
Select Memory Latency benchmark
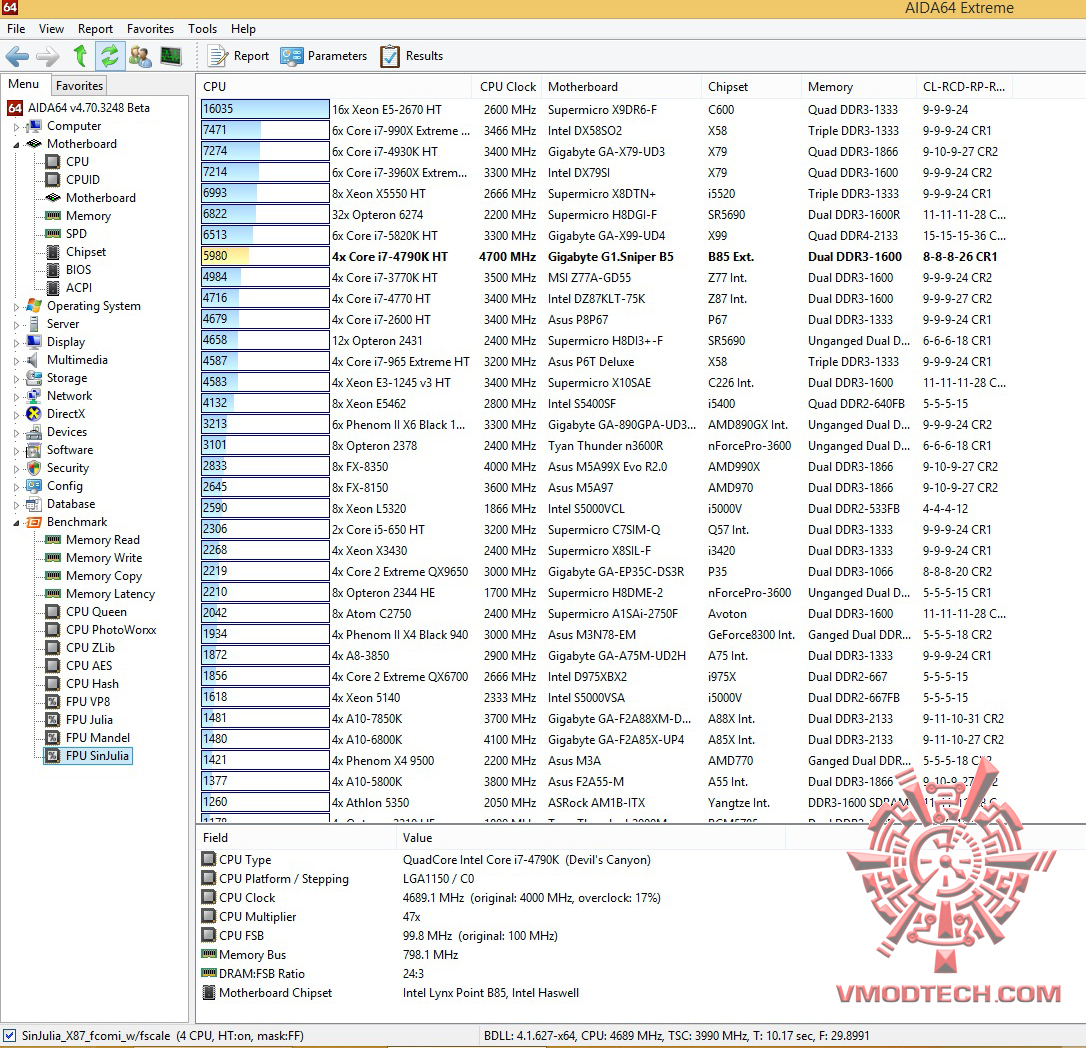point(110,594)
